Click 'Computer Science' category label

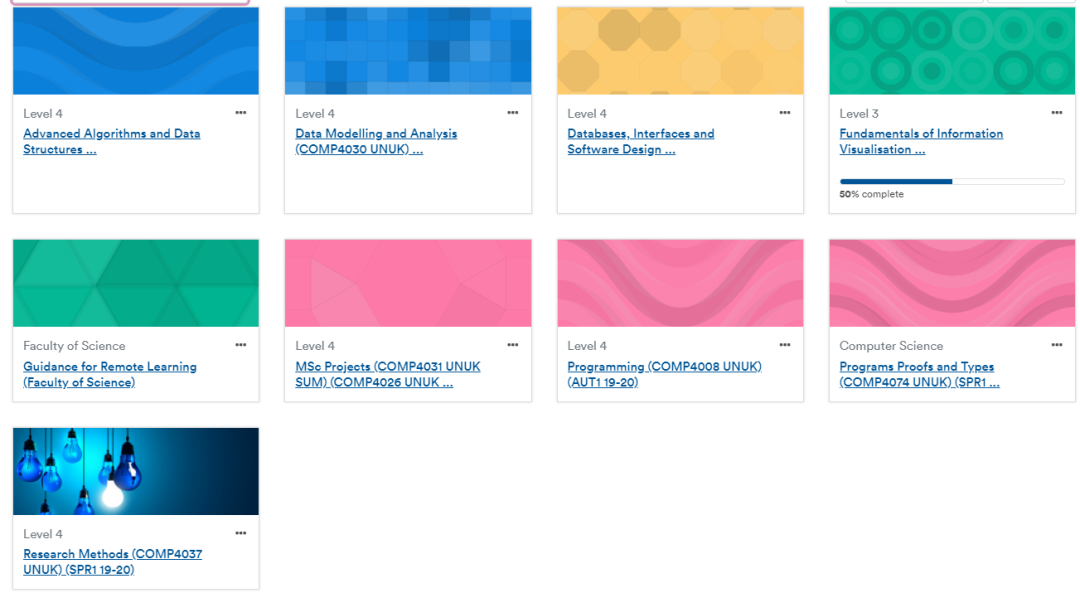coord(891,346)
